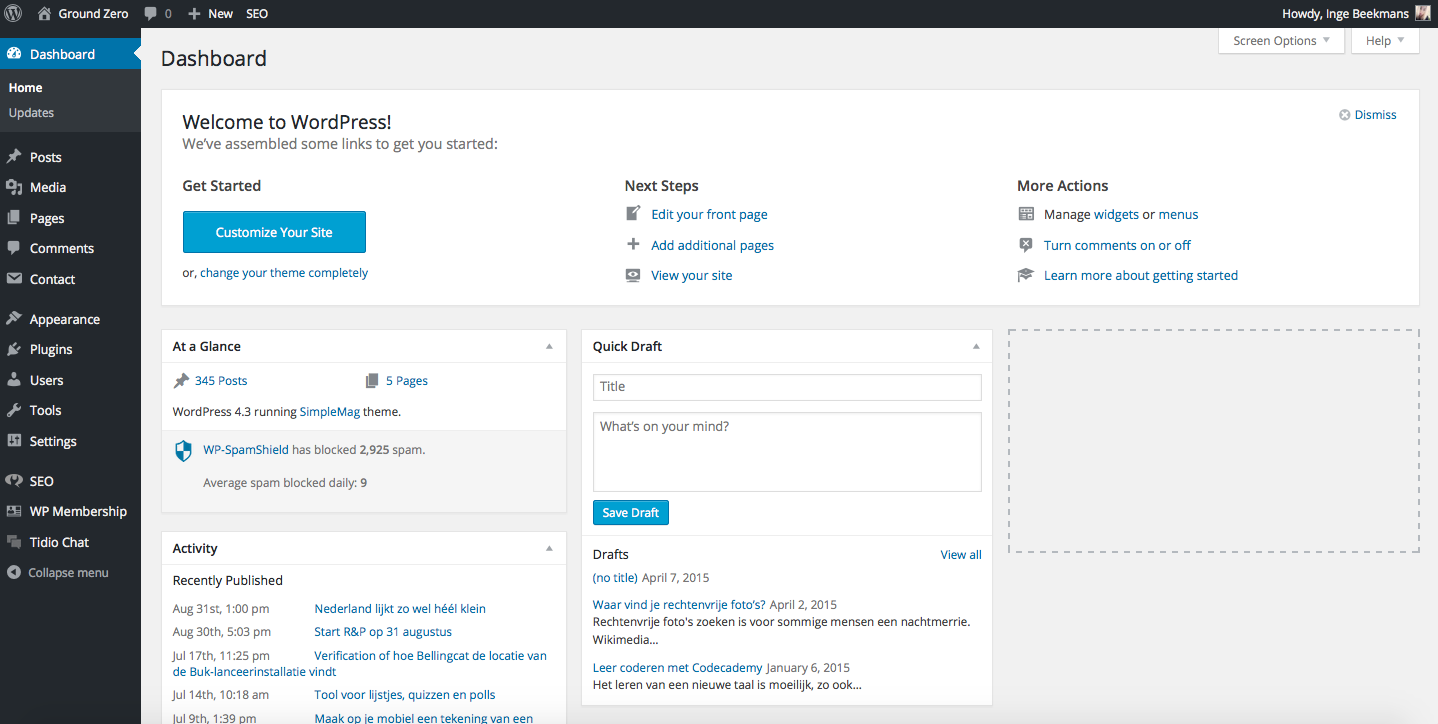Open the Help dropdown tab
The width and height of the screenshot is (1438, 724).
(1385, 41)
